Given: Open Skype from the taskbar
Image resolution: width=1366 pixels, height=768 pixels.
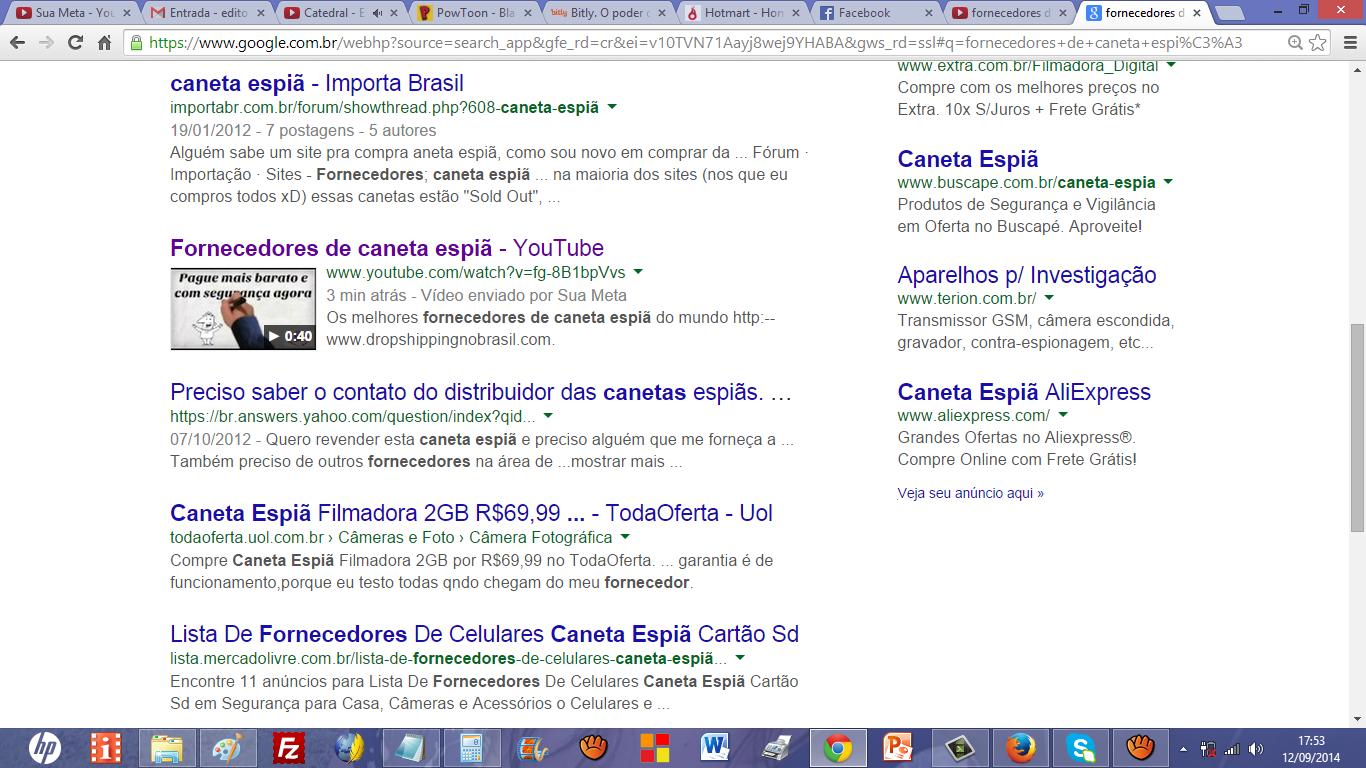Looking at the screenshot, I should coord(1080,747).
